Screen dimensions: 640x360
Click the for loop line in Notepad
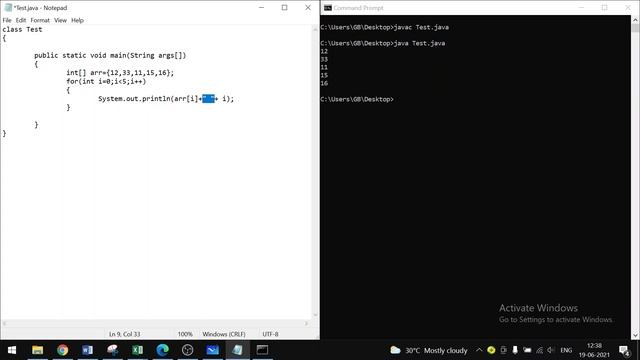tap(106, 81)
